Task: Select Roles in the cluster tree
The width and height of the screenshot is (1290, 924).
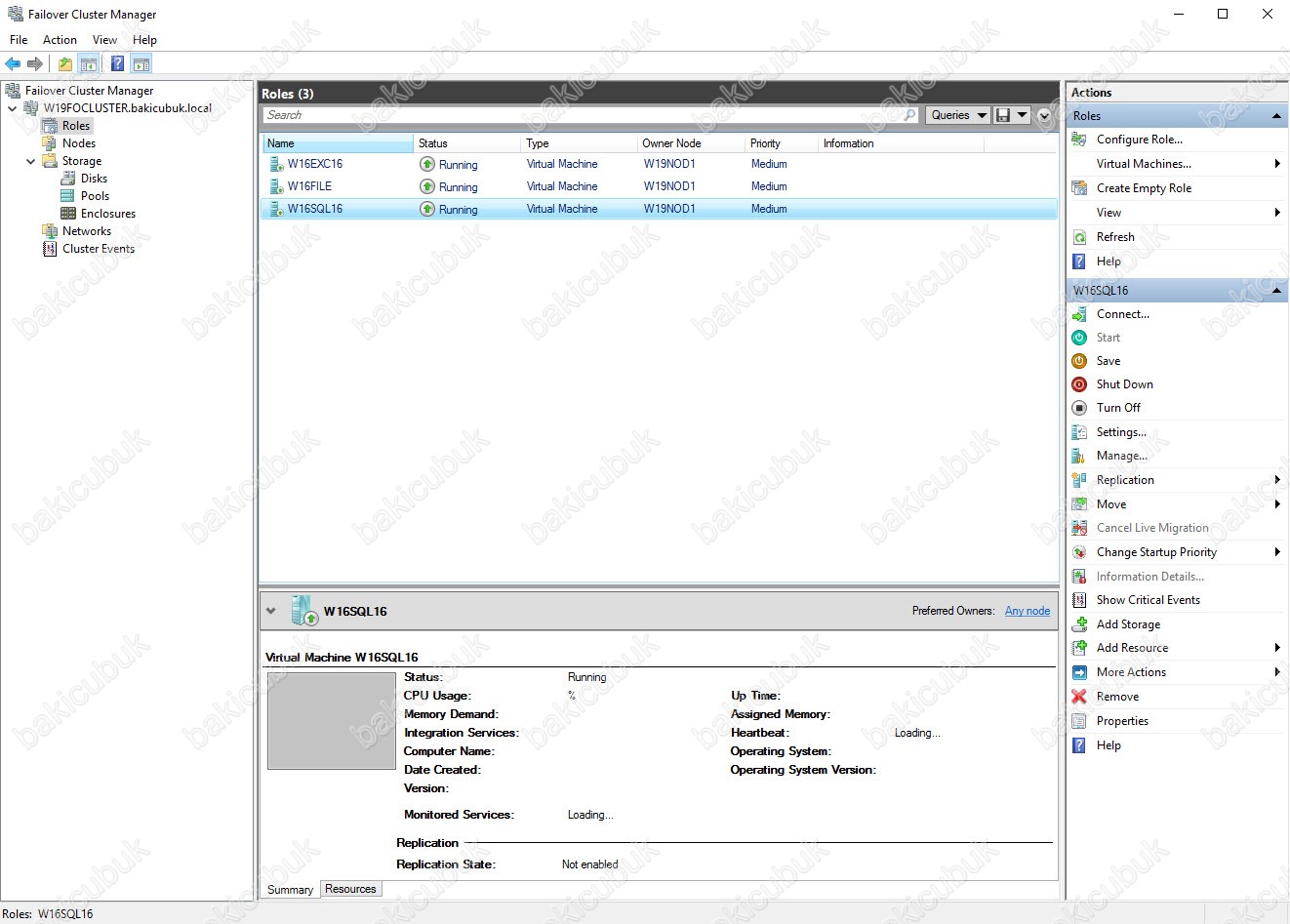Action: point(76,126)
